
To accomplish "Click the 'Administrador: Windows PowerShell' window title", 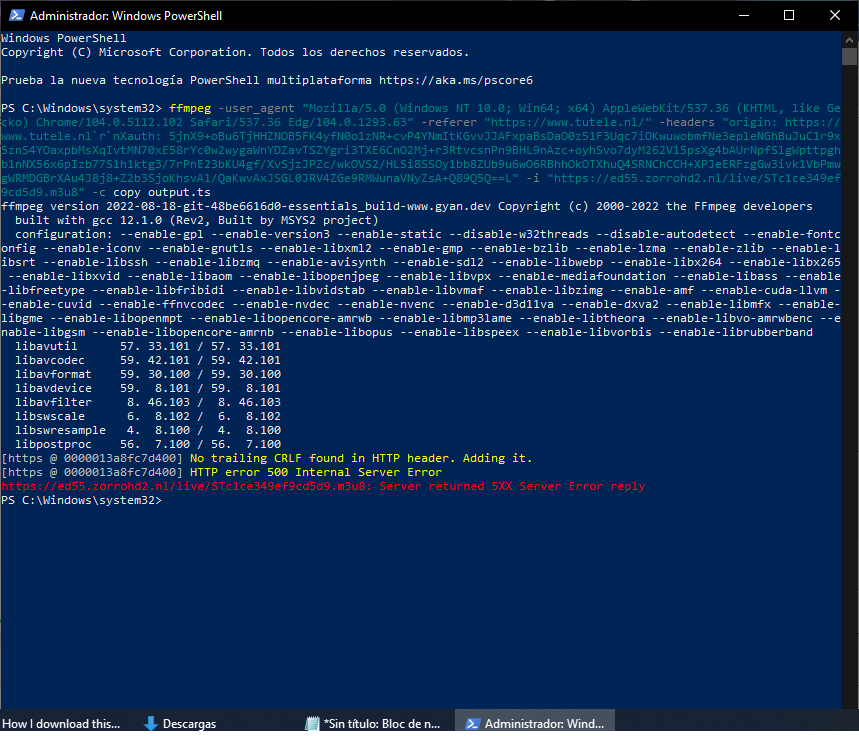I will coord(126,15).
